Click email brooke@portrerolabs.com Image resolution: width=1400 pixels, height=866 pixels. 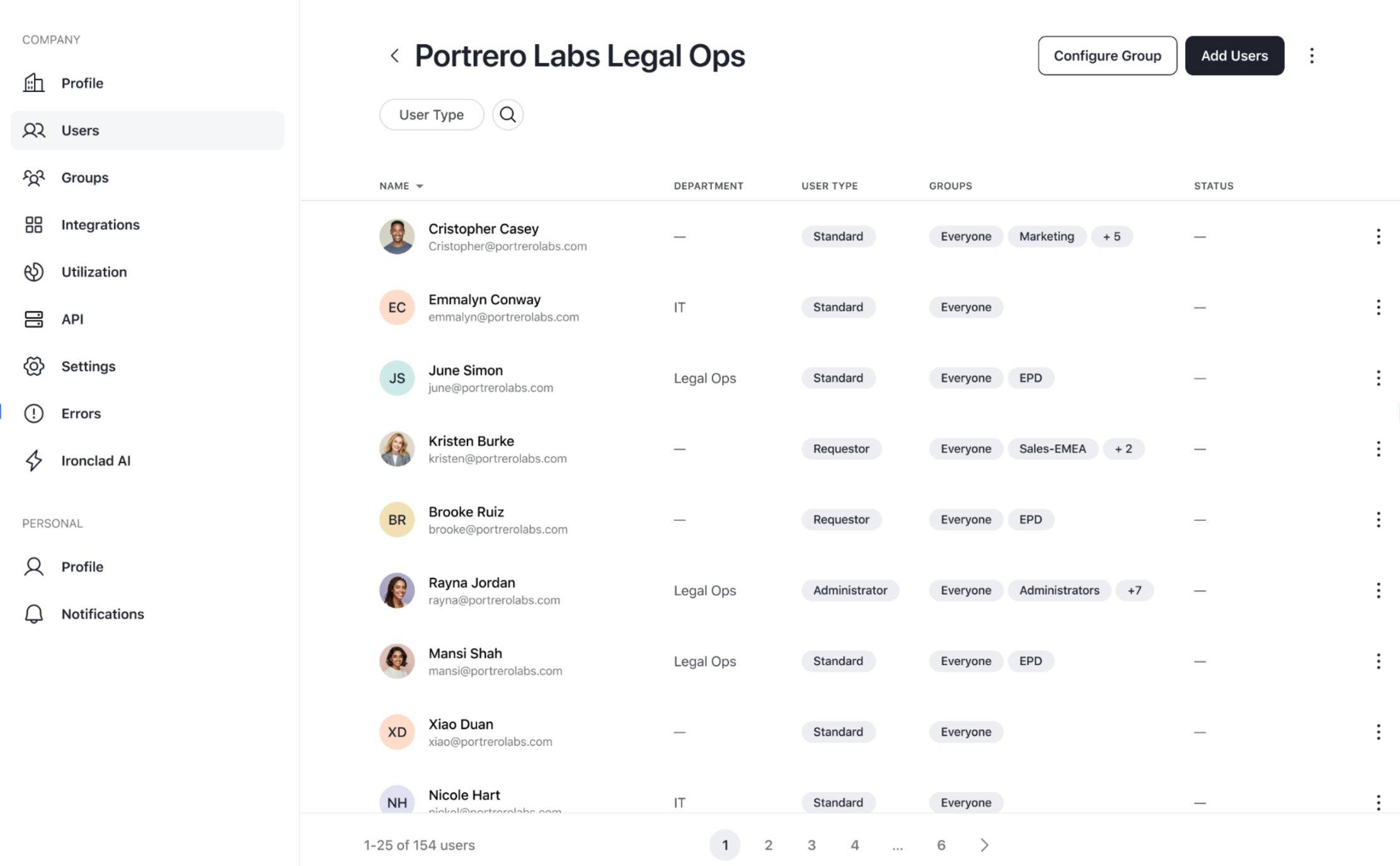(x=498, y=529)
